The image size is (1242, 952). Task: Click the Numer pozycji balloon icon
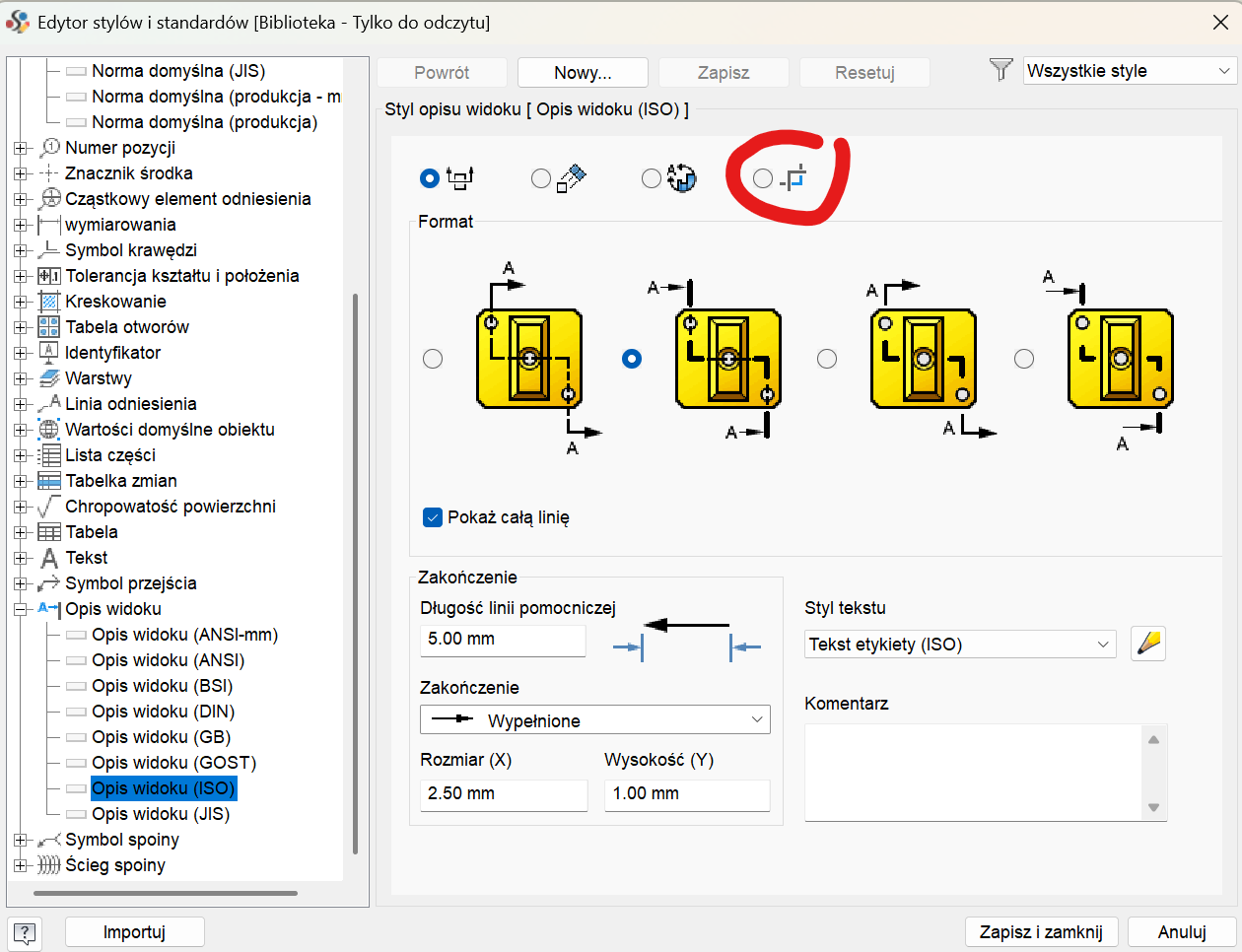[49, 148]
